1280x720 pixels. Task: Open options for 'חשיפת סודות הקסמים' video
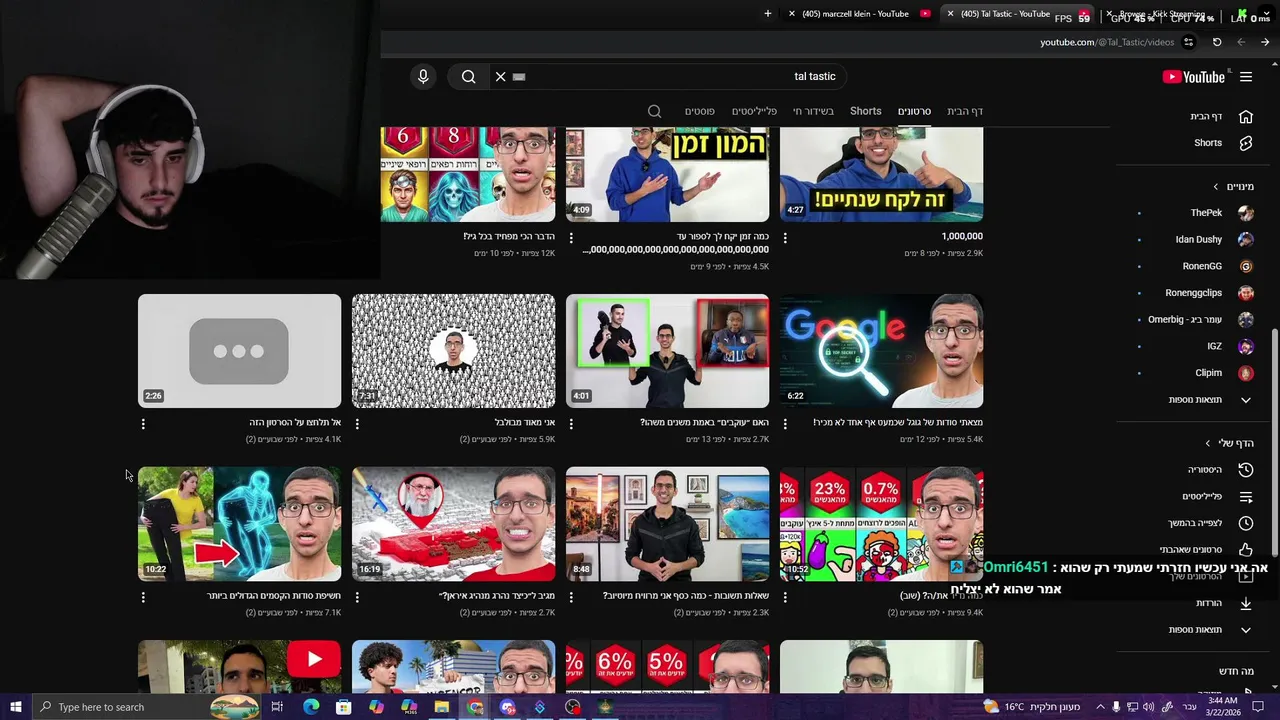[x=143, y=597]
